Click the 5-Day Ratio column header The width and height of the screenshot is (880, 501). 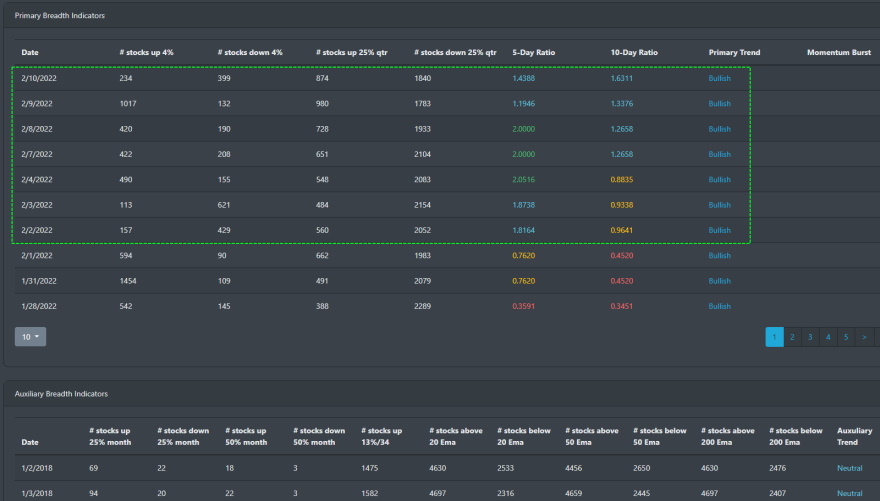534,52
